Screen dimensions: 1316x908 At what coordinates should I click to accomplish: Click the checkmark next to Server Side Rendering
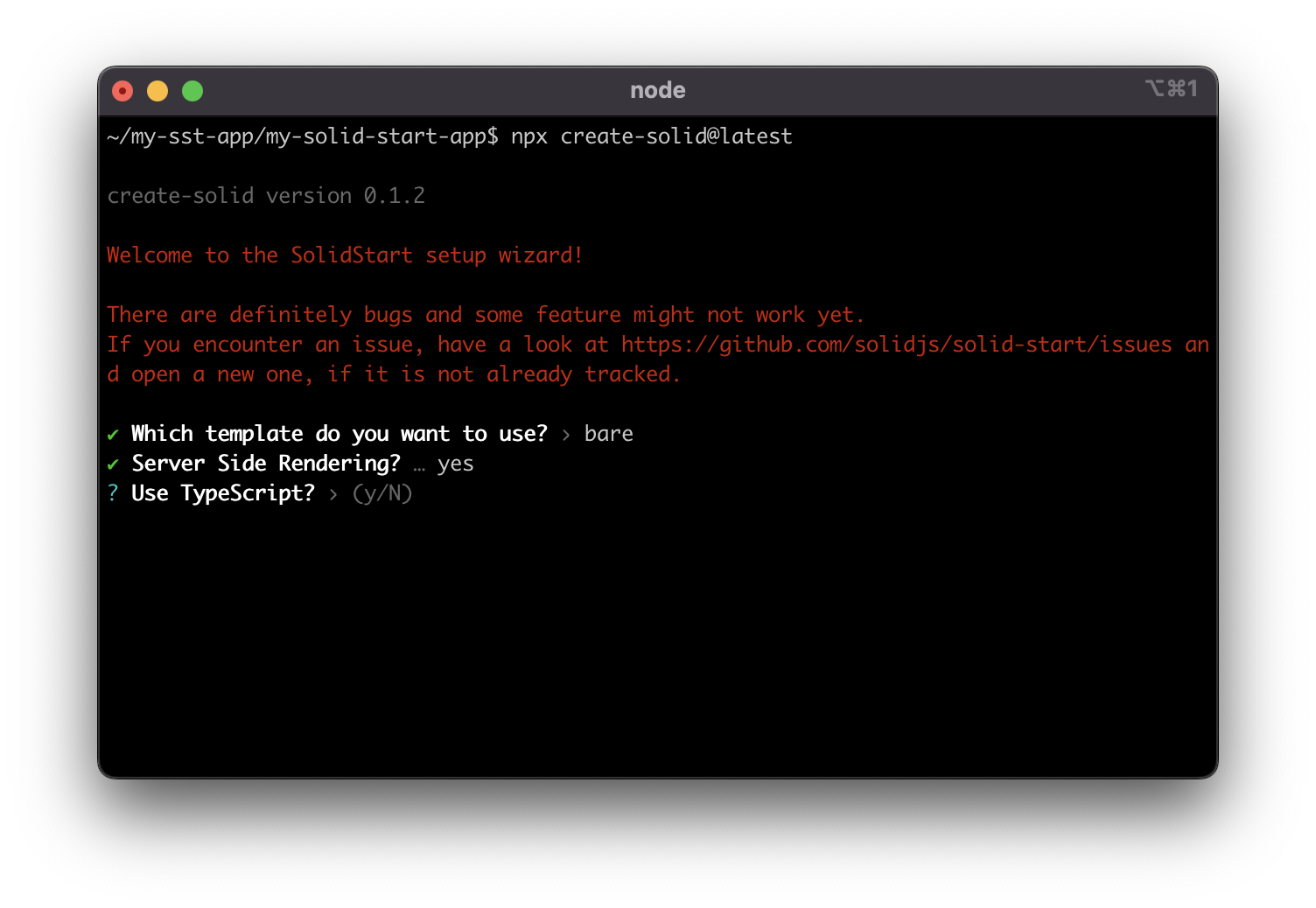click(x=113, y=464)
